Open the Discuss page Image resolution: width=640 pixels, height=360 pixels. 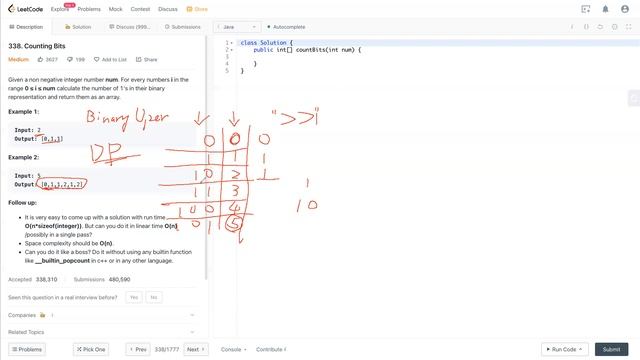[168, 9]
